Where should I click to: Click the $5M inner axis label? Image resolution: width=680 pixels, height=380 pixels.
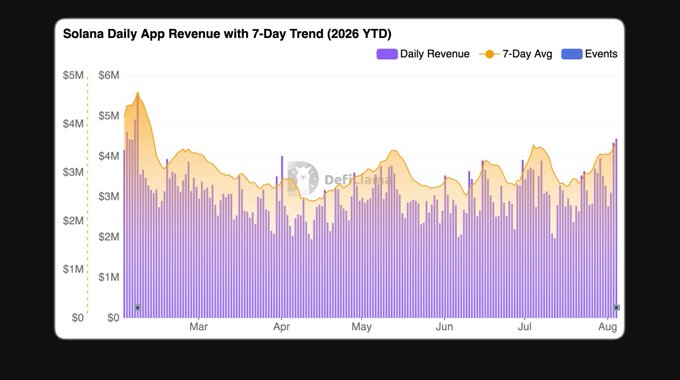point(108,115)
